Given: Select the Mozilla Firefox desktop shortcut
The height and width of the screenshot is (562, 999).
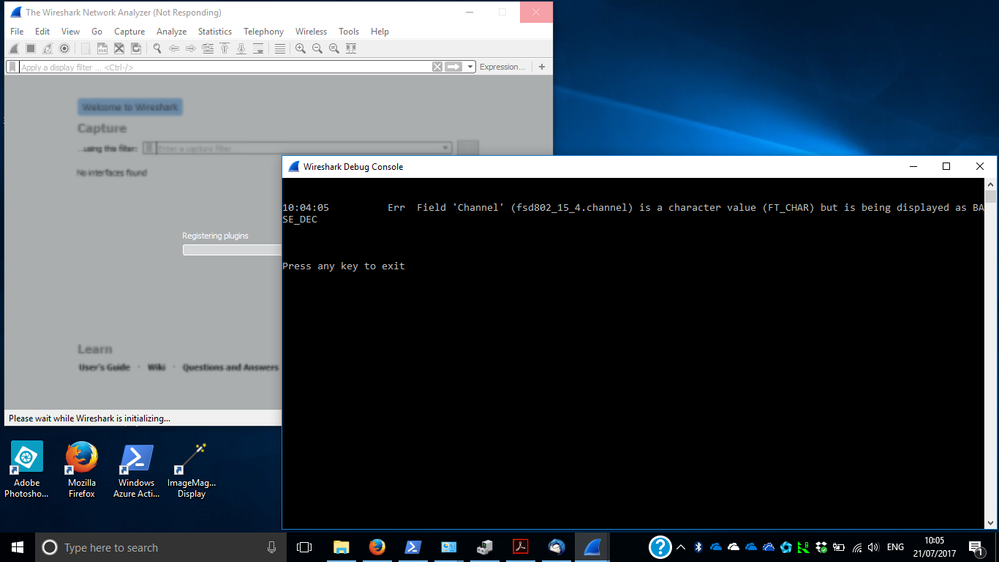Looking at the screenshot, I should tap(82, 470).
